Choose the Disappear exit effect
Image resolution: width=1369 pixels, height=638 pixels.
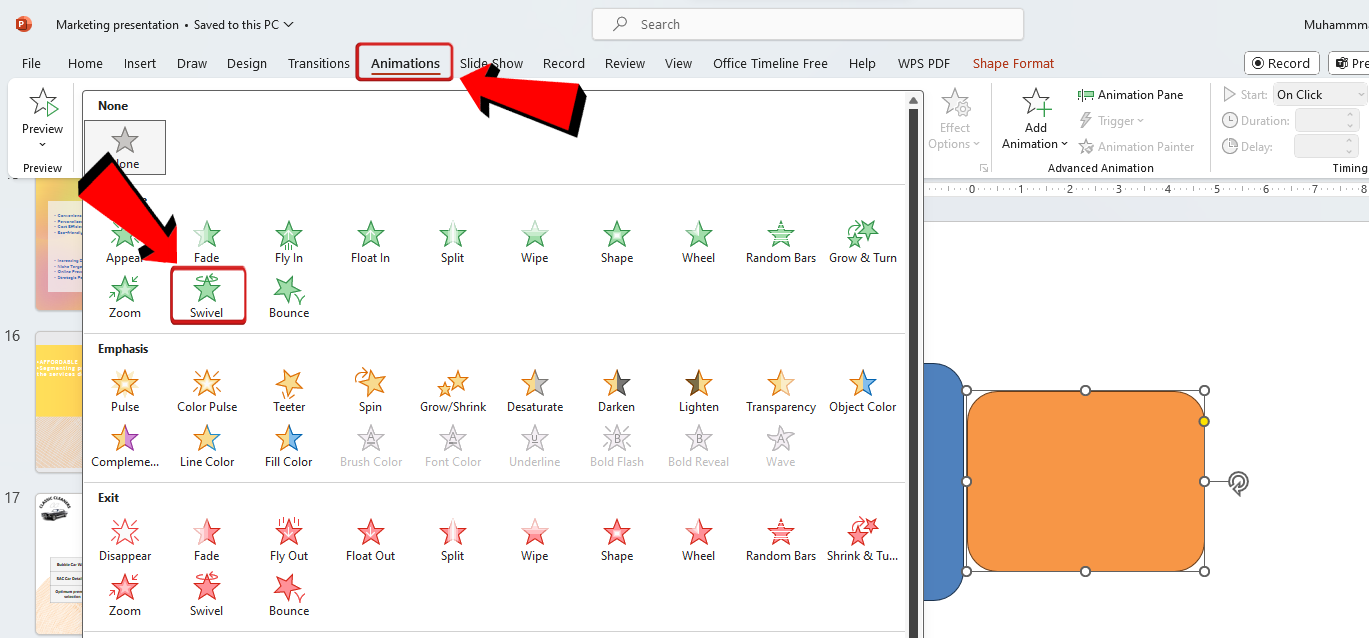125,538
